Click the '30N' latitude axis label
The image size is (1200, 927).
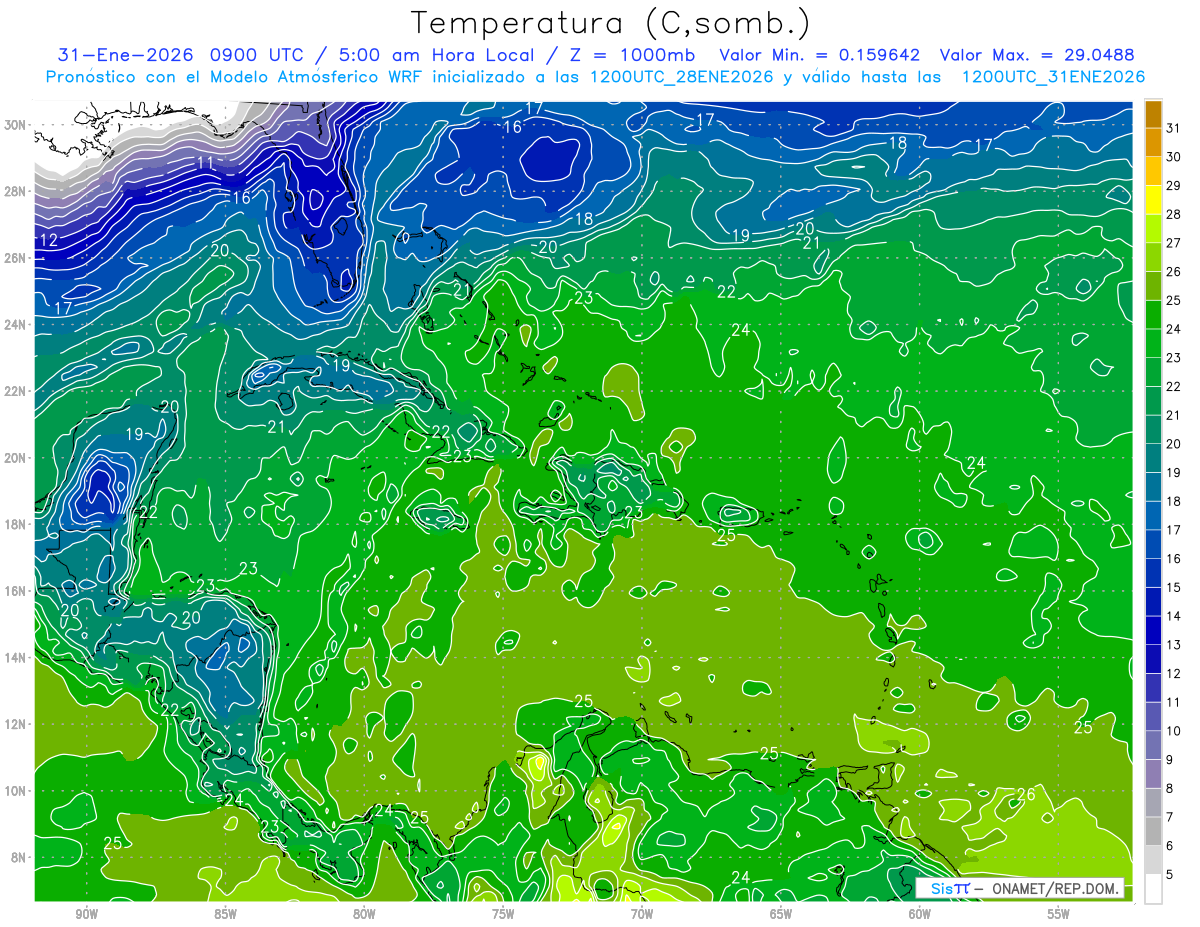(15, 125)
